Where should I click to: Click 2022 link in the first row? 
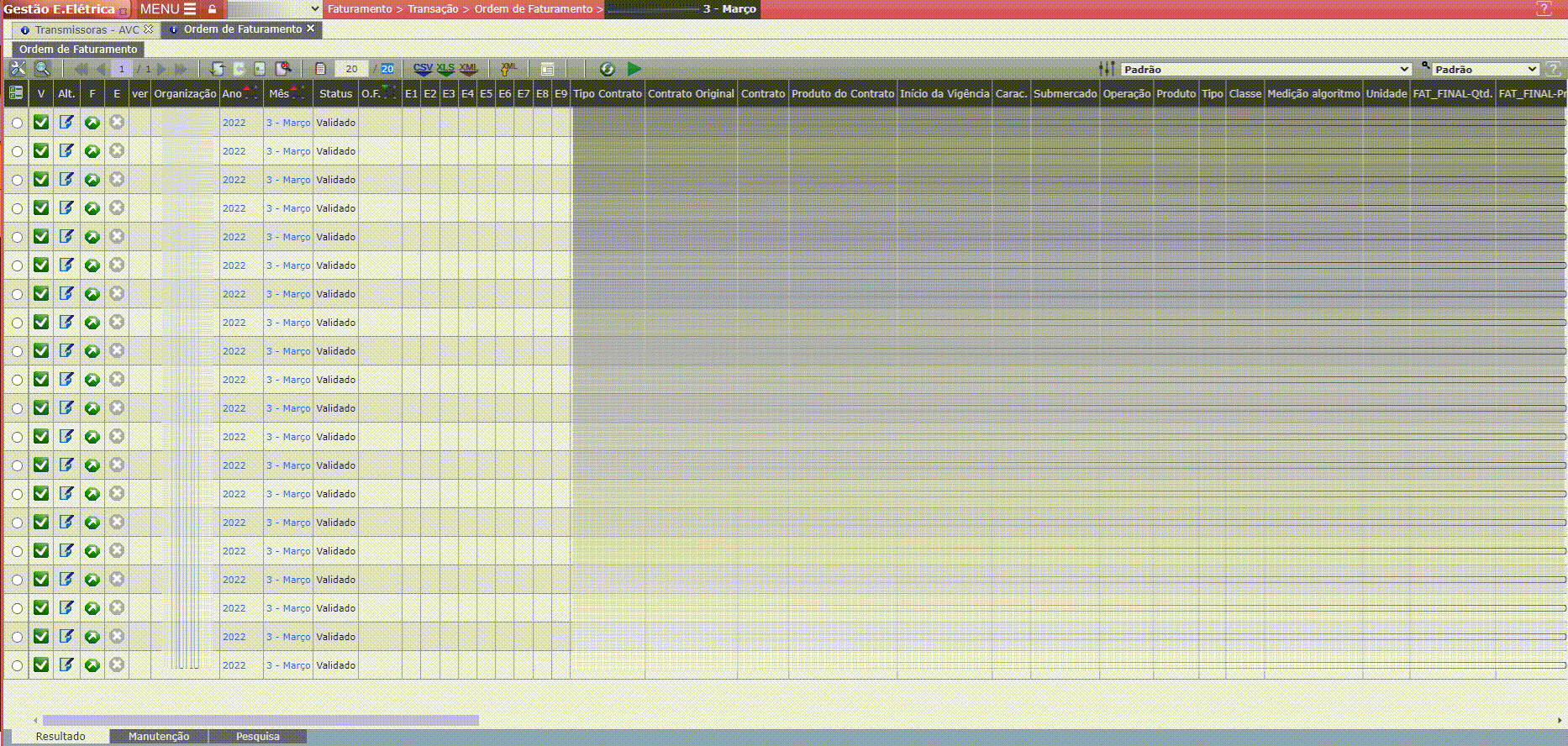click(234, 123)
